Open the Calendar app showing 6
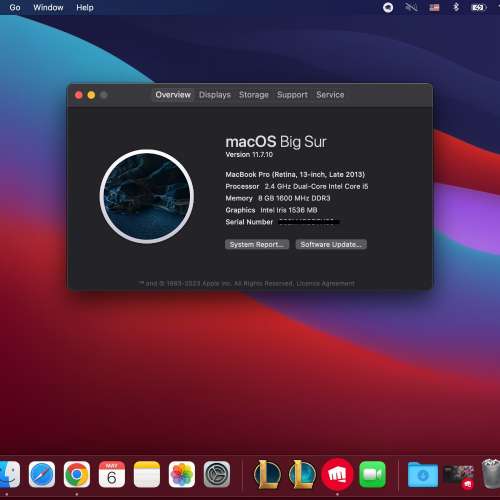The height and width of the screenshot is (500, 500). click(x=112, y=474)
